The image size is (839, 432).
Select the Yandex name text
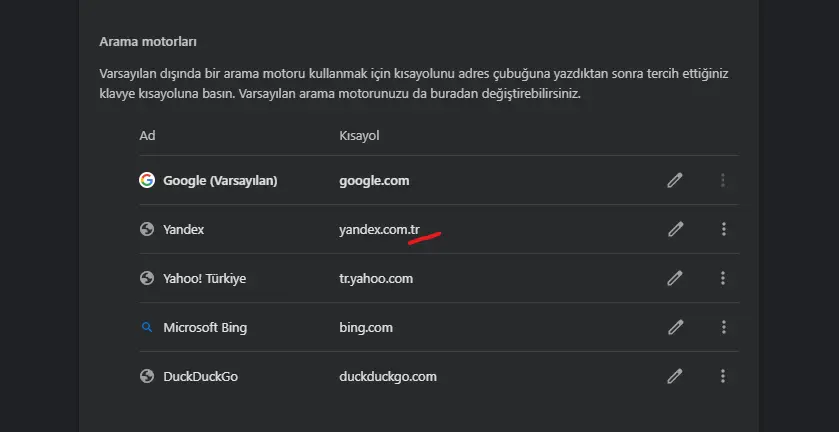[x=184, y=230]
